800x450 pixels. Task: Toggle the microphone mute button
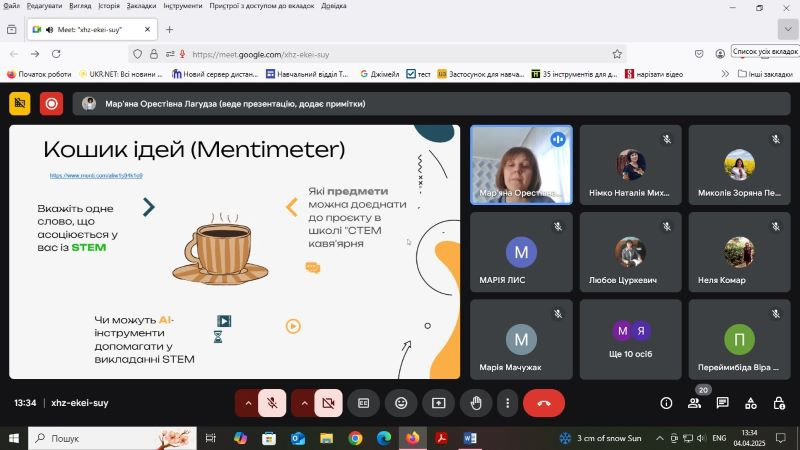272,403
